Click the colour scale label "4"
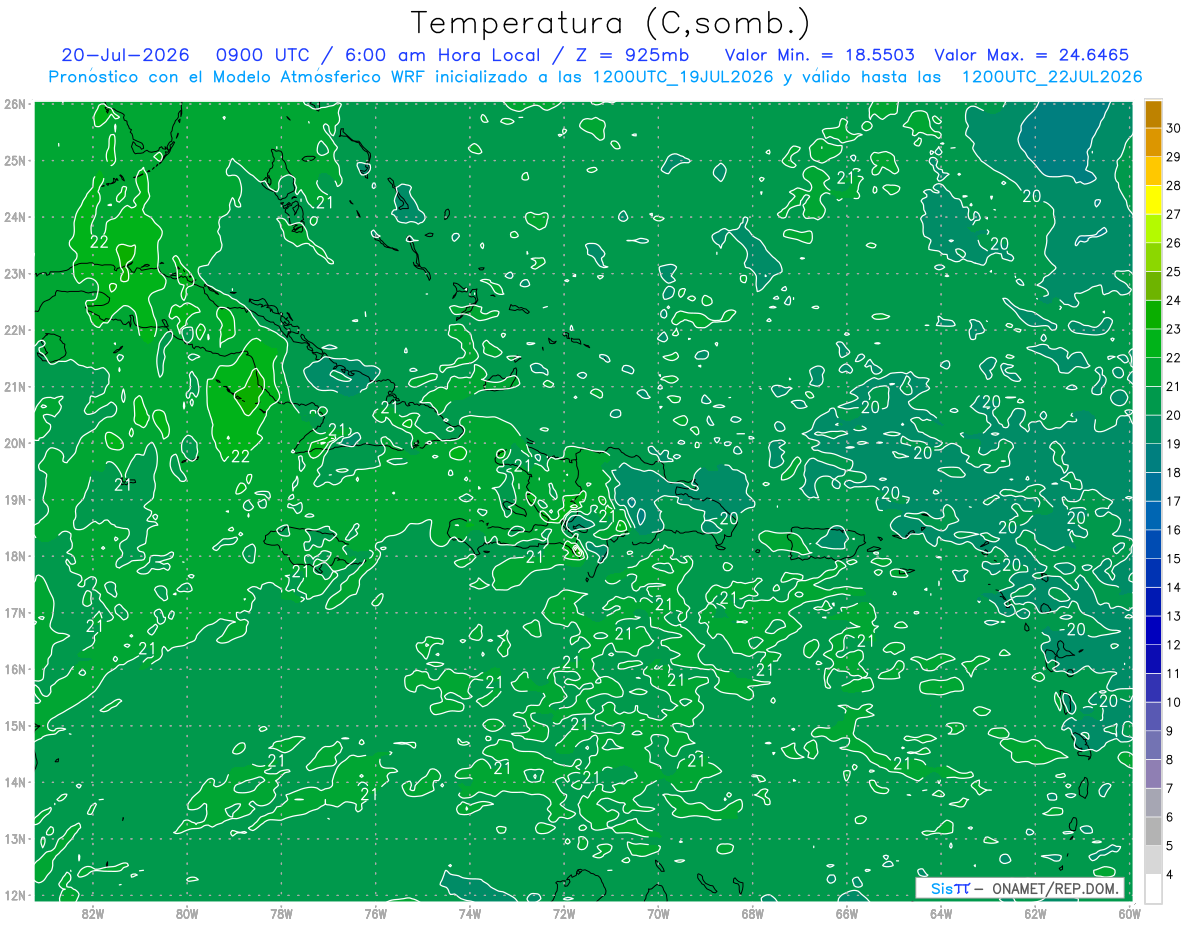Viewport: 1200px width, 927px height. point(1170,876)
